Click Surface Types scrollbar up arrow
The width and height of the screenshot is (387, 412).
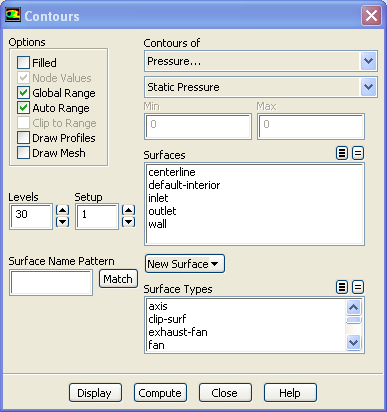pos(353,307)
